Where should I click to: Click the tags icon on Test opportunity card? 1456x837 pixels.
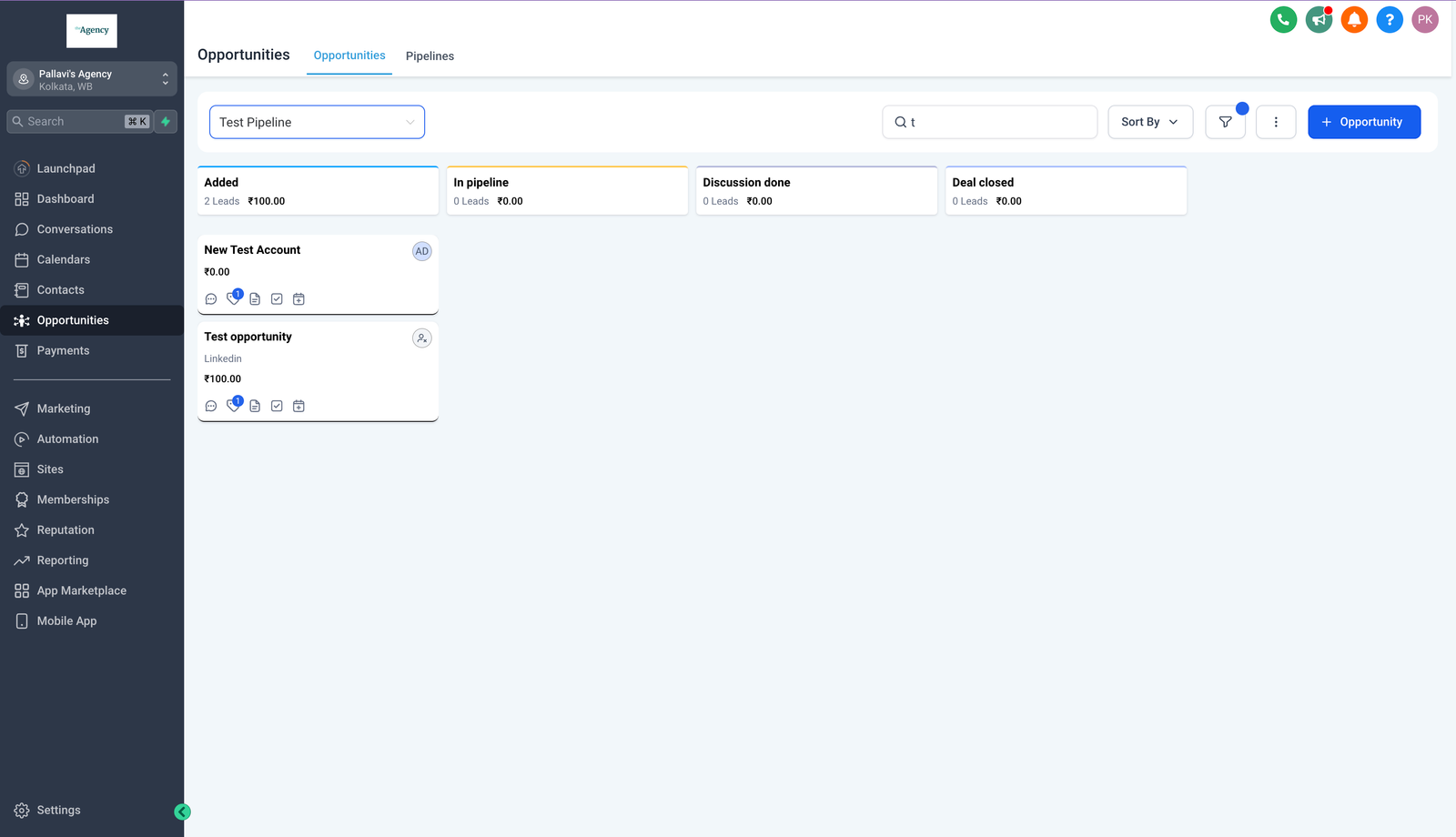(x=233, y=406)
